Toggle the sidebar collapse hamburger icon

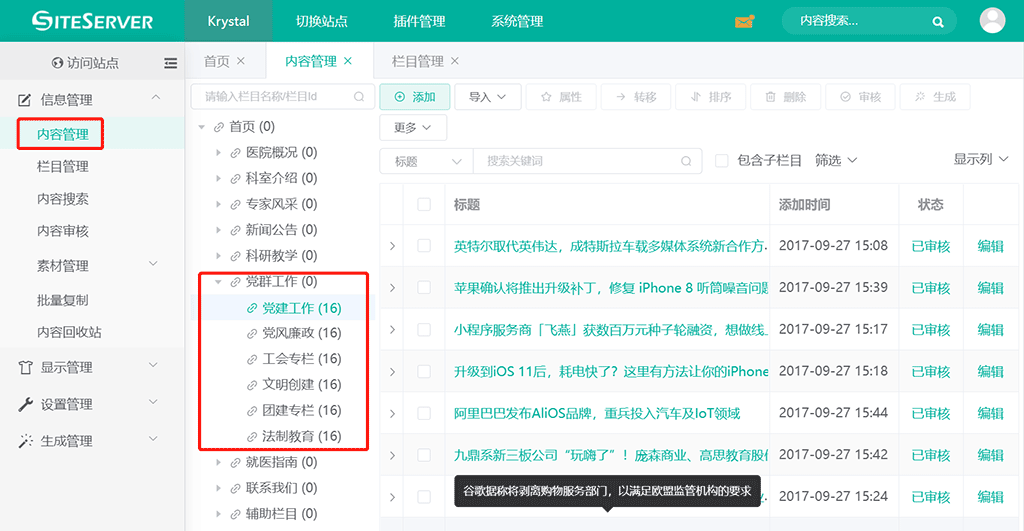(x=171, y=63)
